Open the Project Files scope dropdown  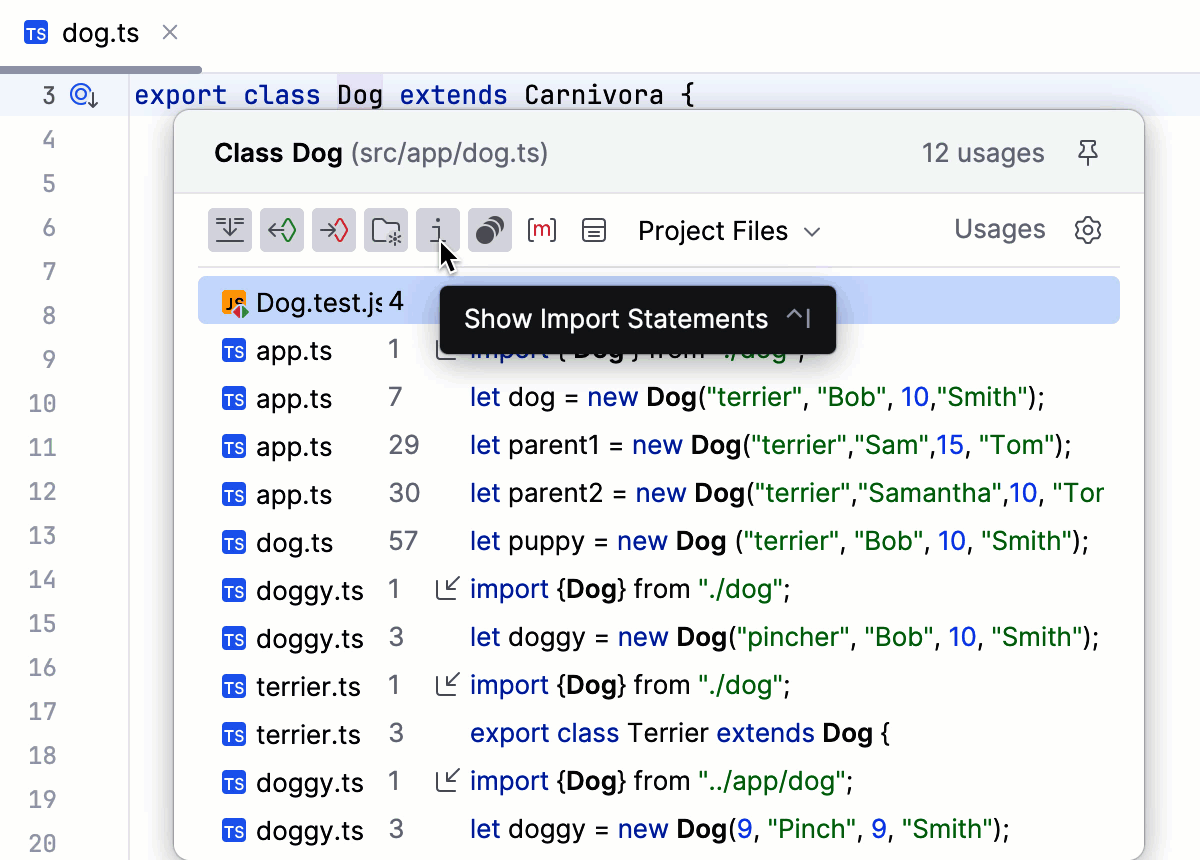tap(729, 230)
